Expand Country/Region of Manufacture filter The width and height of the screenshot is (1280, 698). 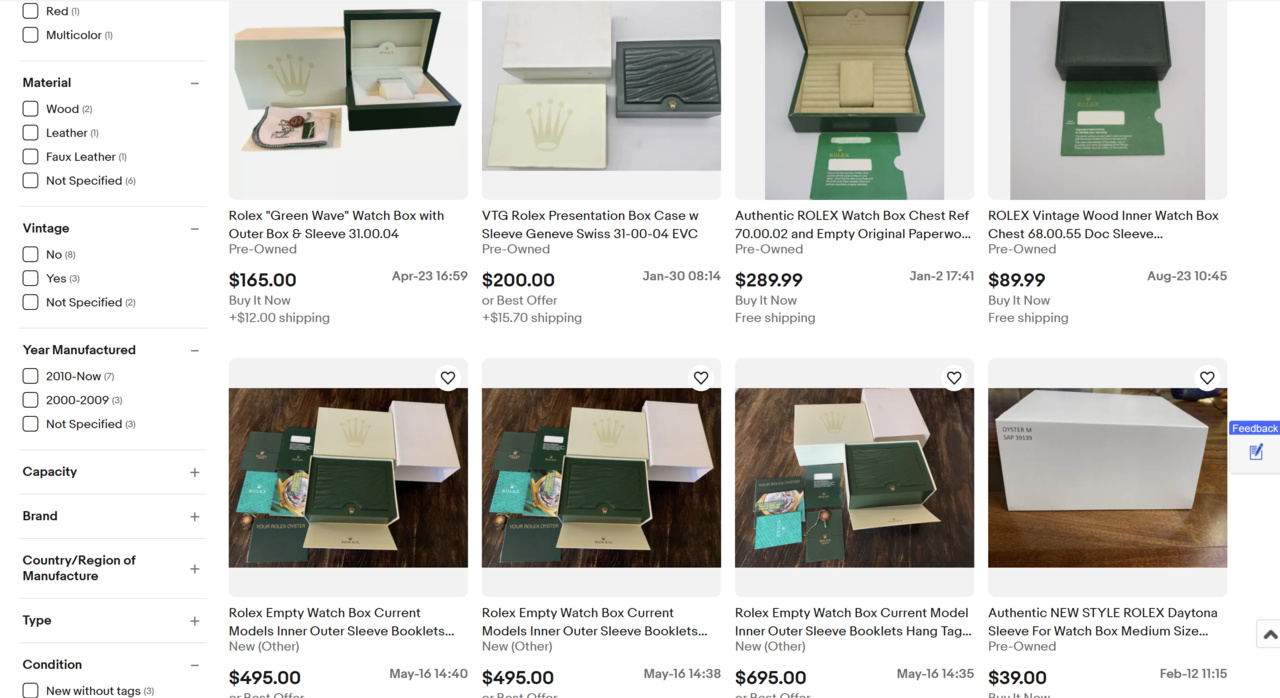click(195, 569)
